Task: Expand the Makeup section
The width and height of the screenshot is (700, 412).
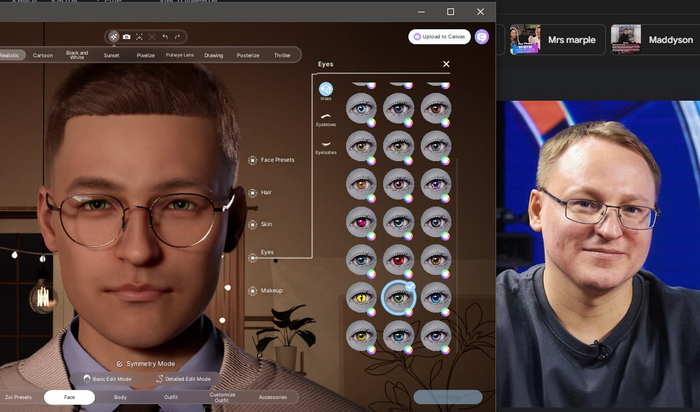Action: coord(271,290)
